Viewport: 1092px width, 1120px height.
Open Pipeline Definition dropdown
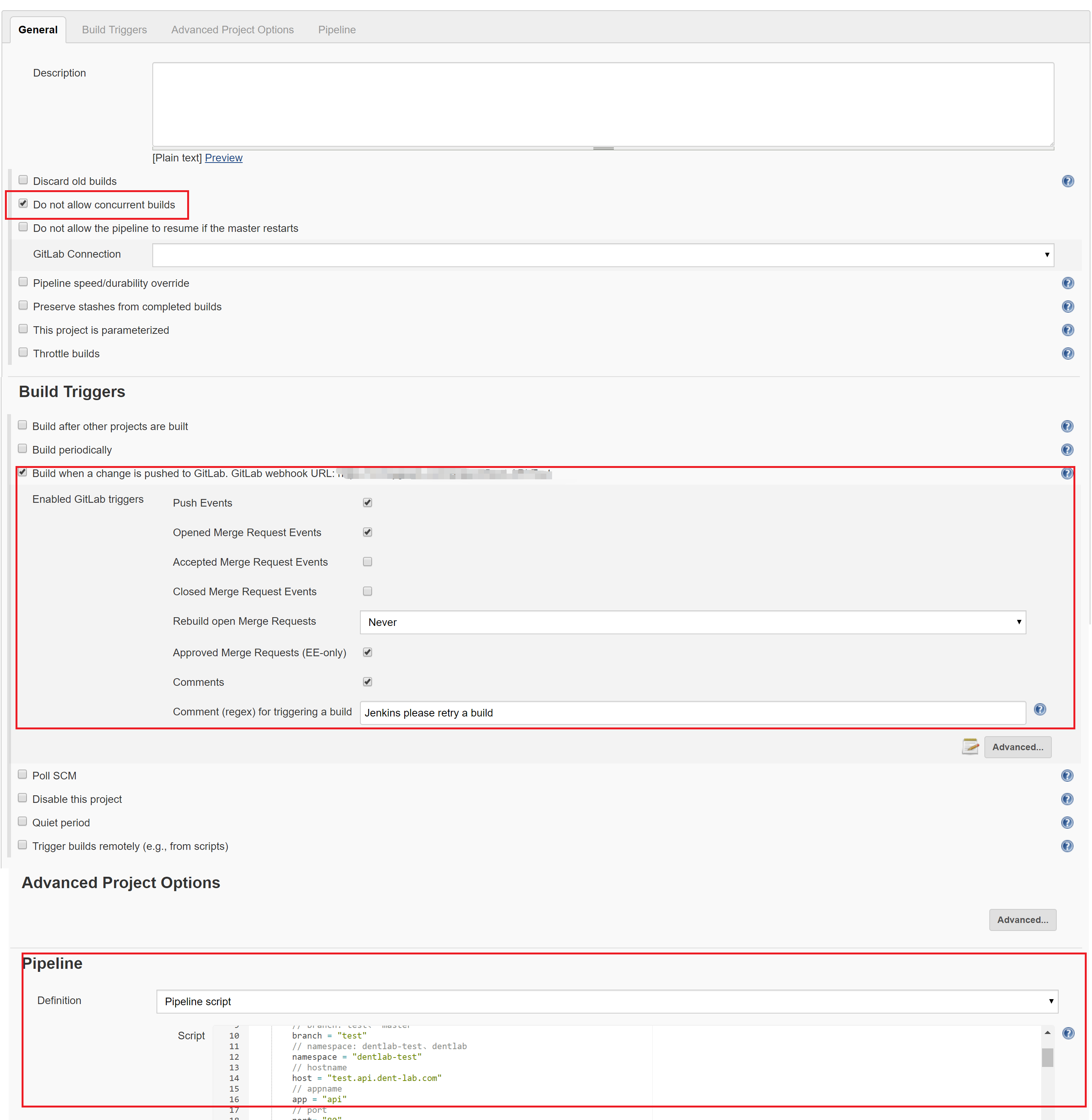pos(607,1001)
